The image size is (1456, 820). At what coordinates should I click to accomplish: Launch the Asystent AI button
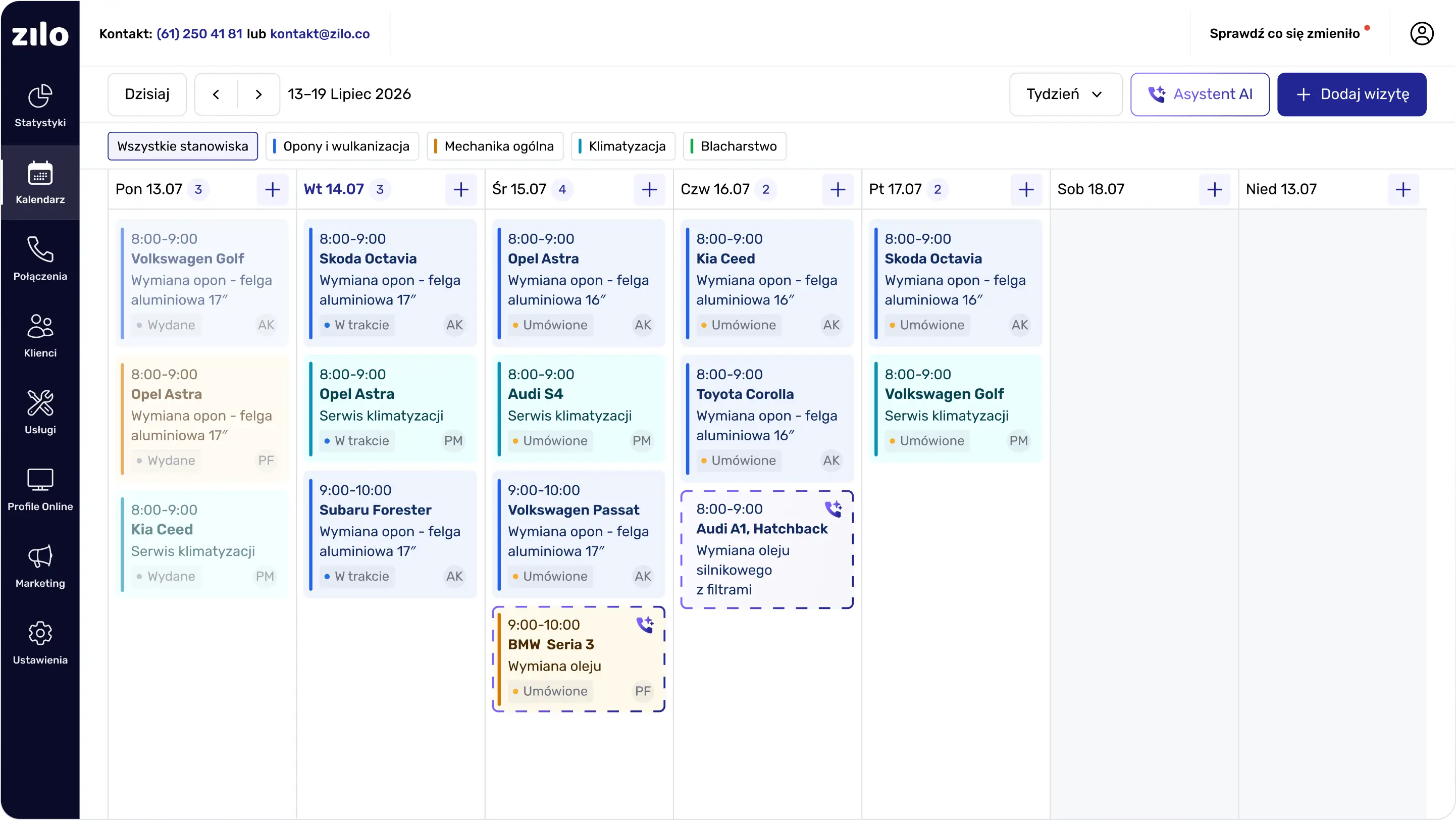pyautogui.click(x=1200, y=94)
